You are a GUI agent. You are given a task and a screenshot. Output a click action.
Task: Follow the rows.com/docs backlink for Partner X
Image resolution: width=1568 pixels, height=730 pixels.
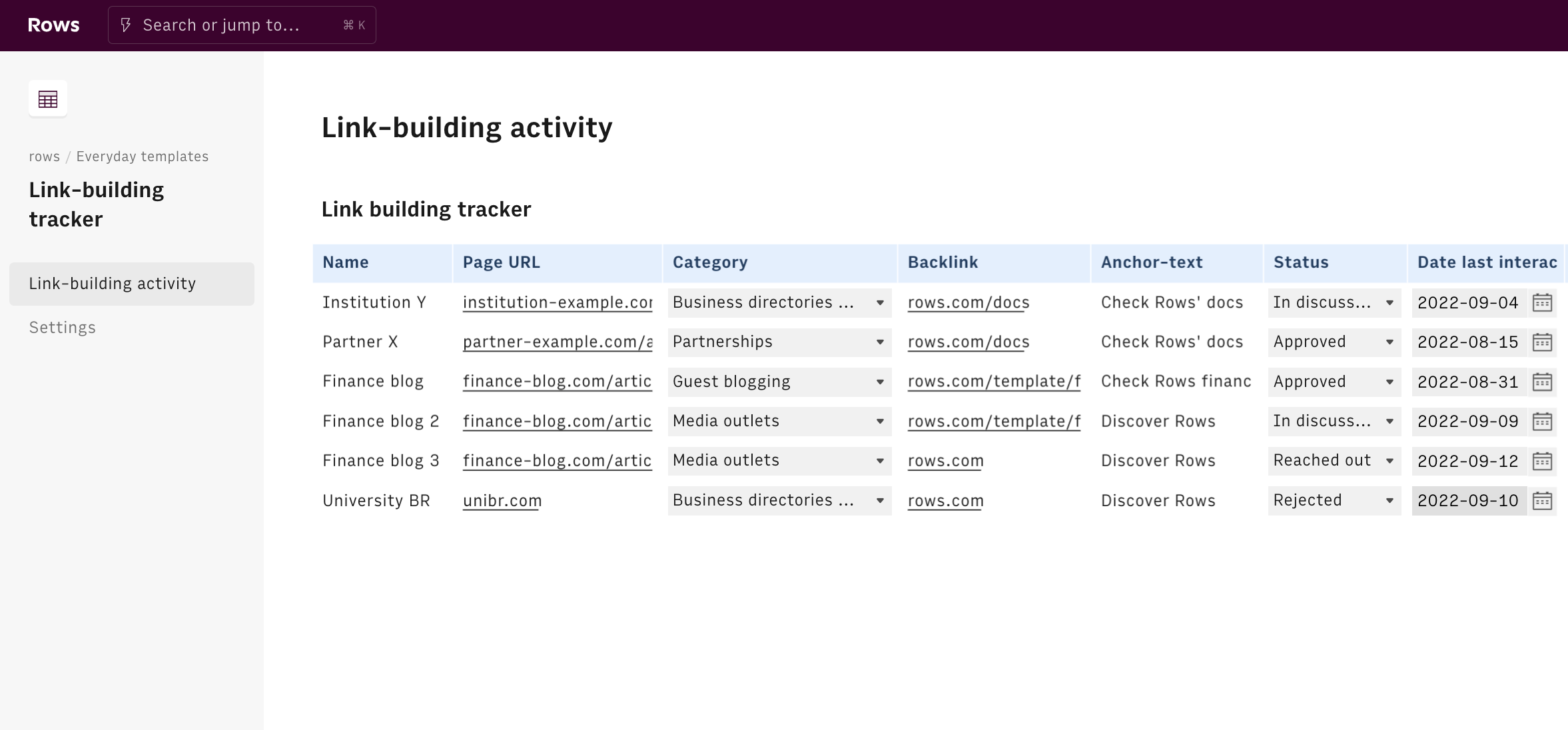(x=968, y=342)
